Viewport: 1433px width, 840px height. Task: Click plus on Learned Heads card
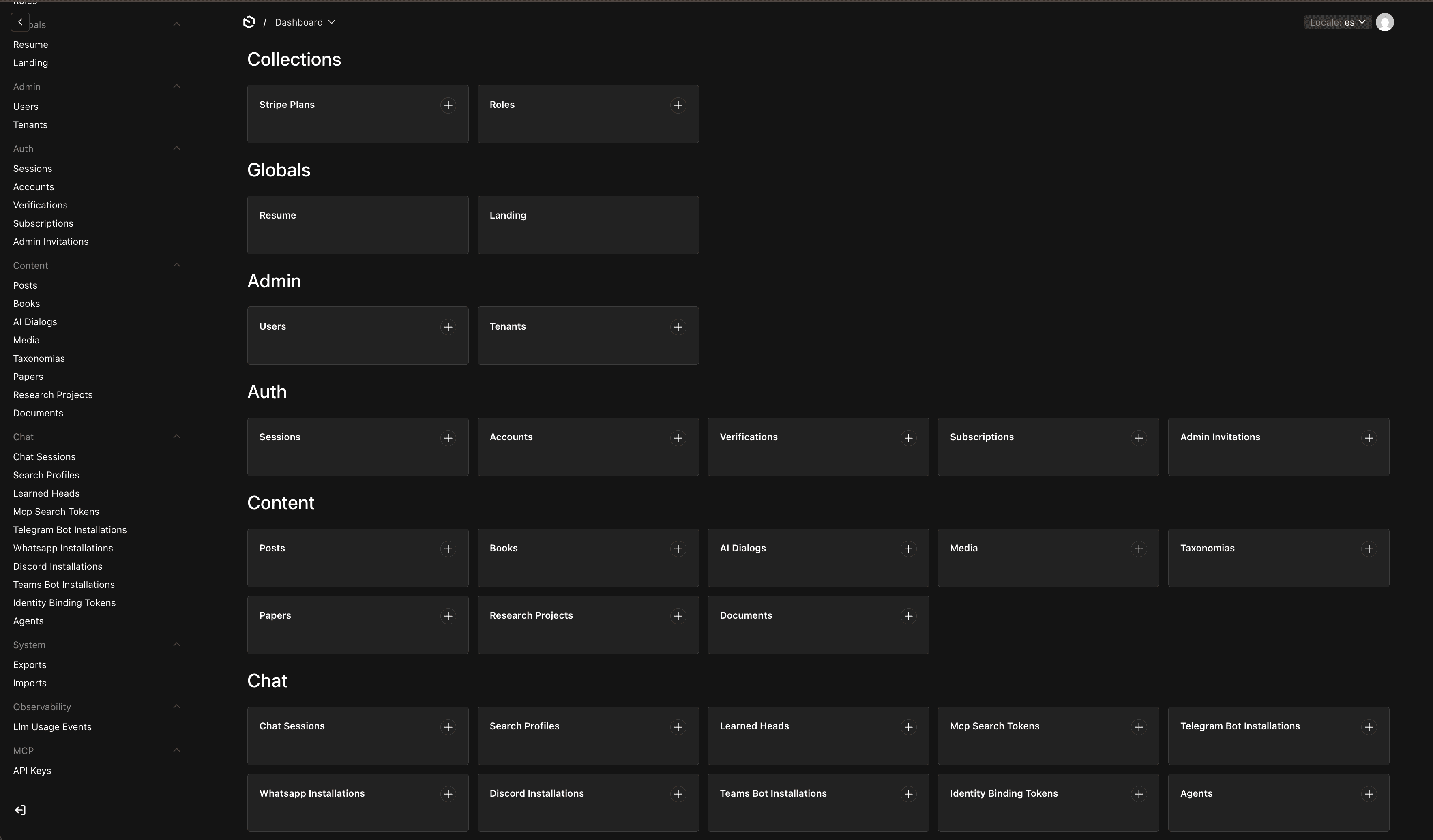click(x=908, y=727)
